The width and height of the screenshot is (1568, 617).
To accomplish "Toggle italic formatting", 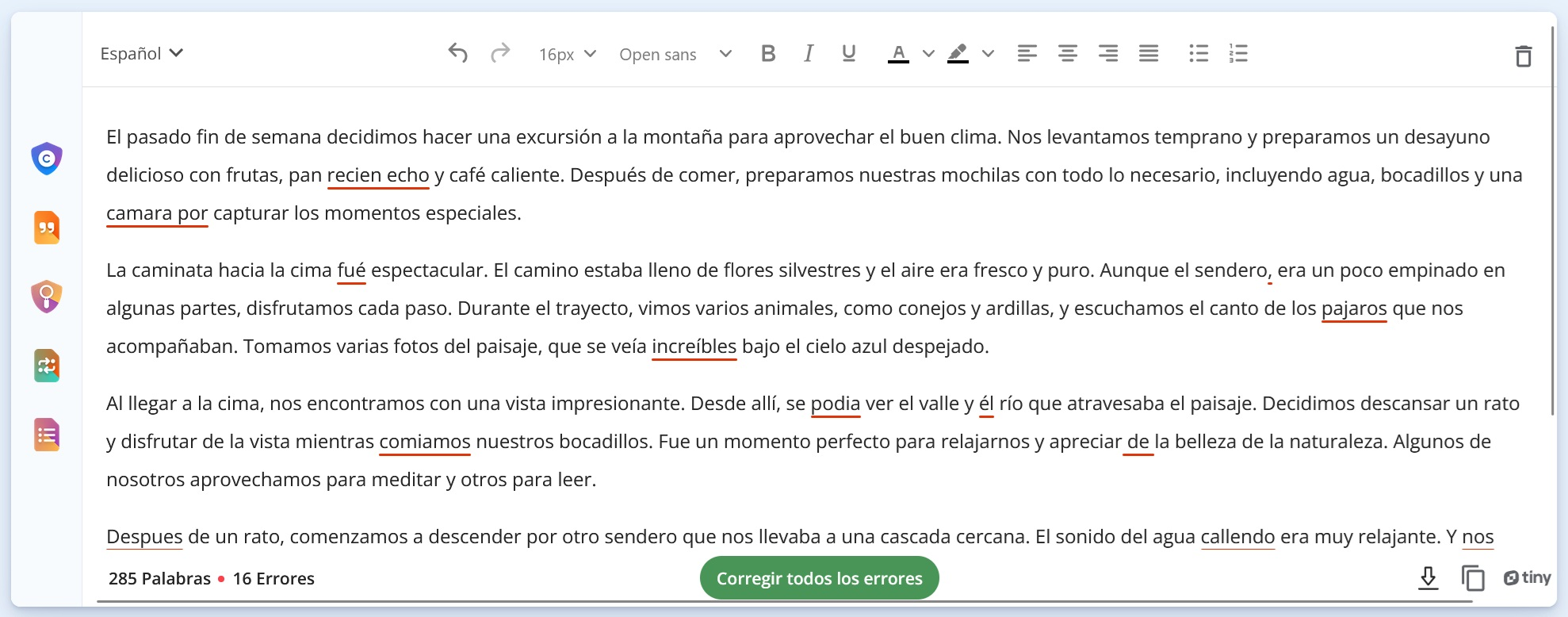I will pos(808,53).
